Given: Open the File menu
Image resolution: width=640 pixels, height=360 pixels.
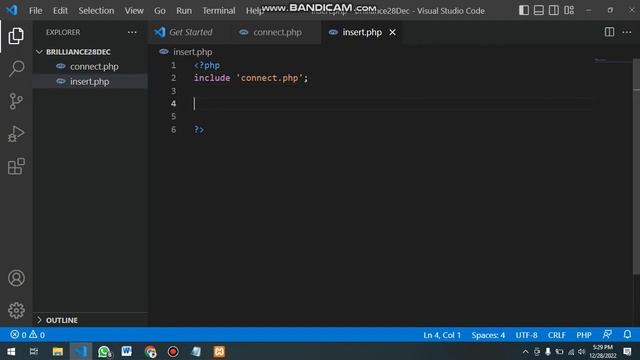Looking at the screenshot, I should (x=36, y=11).
